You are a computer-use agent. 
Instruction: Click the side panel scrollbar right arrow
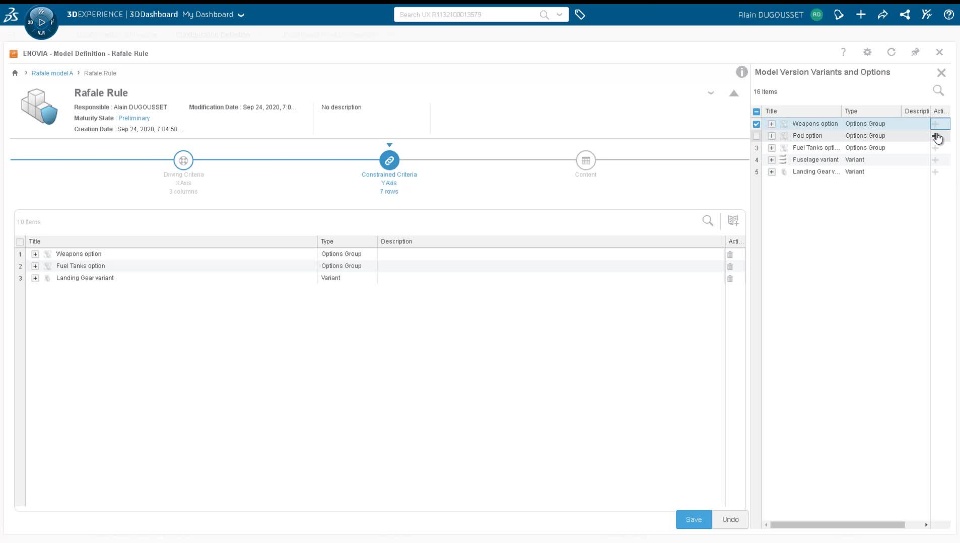pyautogui.click(x=926, y=525)
